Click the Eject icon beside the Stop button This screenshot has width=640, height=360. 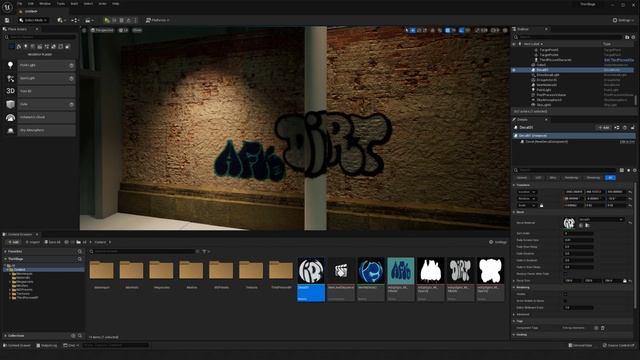[129, 20]
